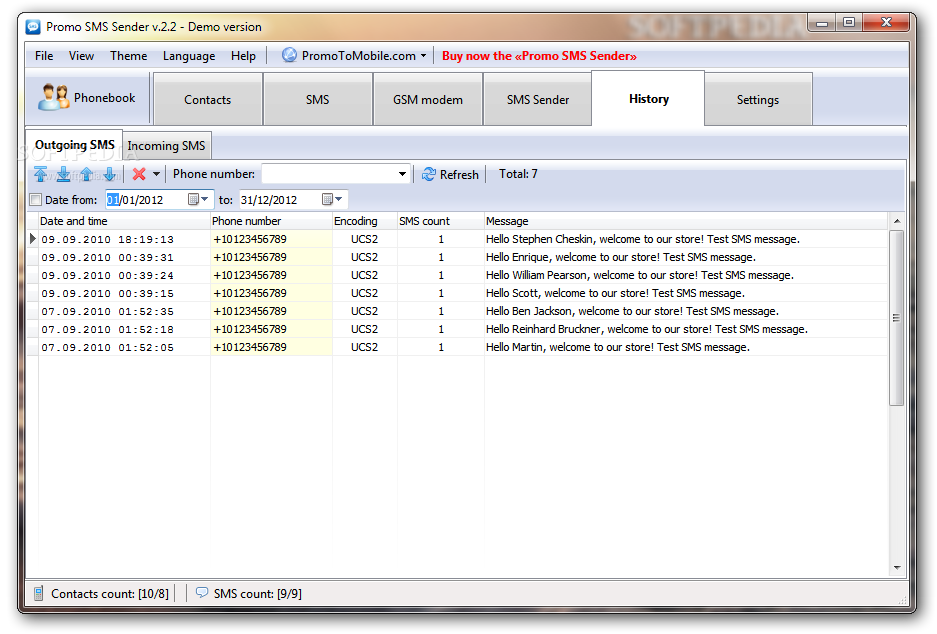Image resolution: width=937 pixels, height=634 pixels.
Task: Click the SMS count speech bubble icon
Action: 202,592
